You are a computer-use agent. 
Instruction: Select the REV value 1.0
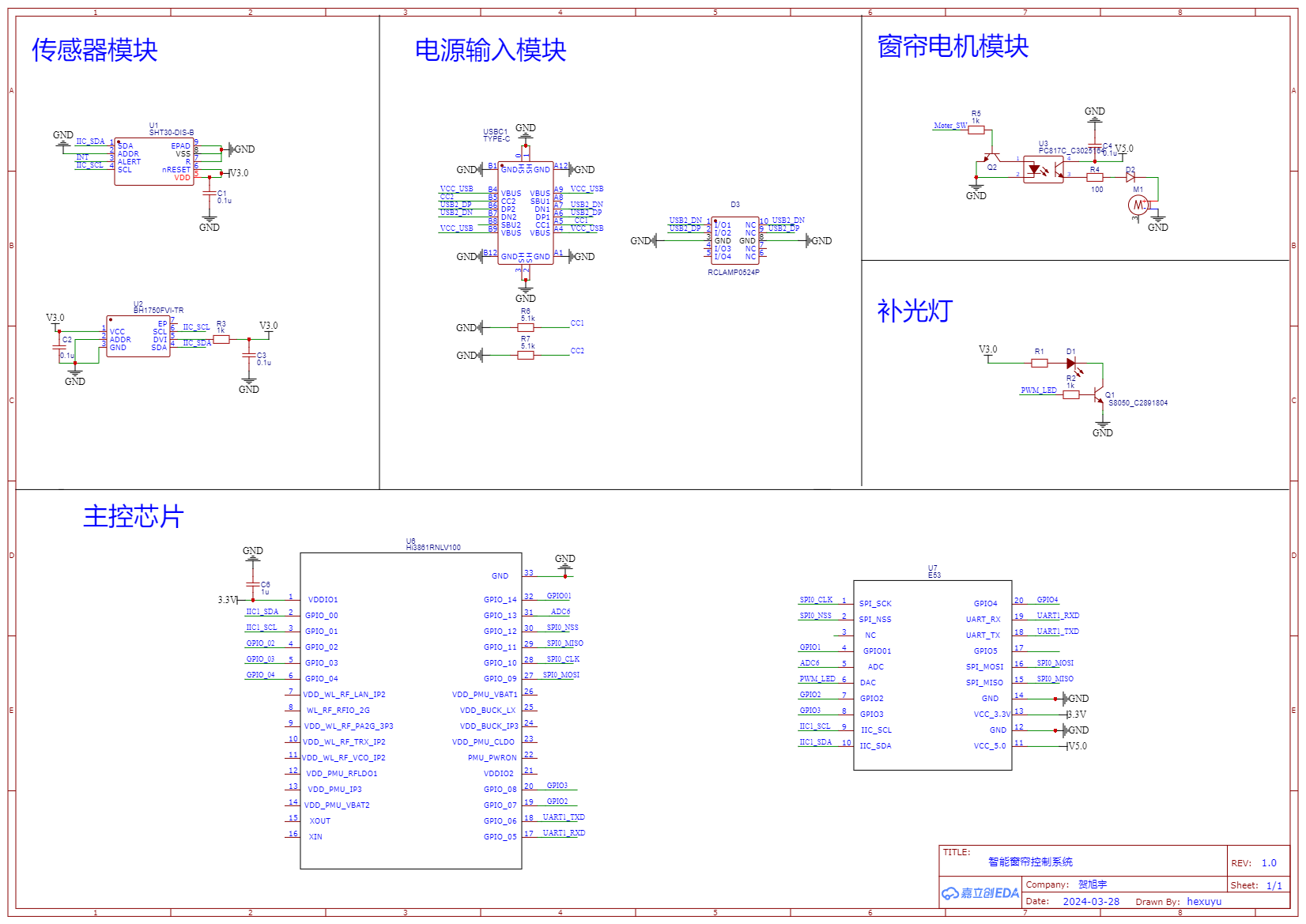pyautogui.click(x=1269, y=863)
